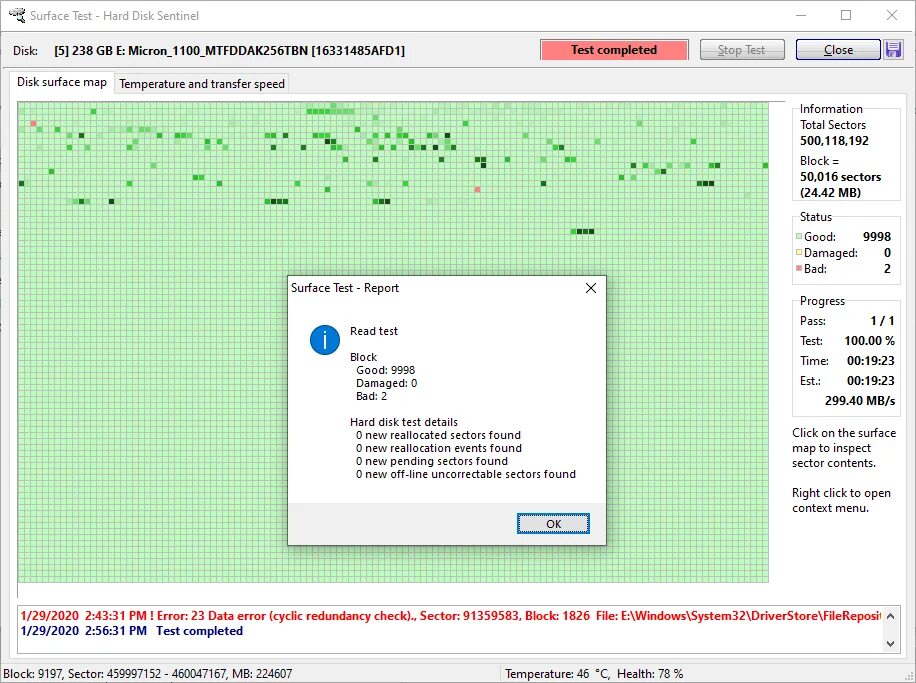
Task: Click '0 new pending sectors found' line
Action: click(432, 461)
